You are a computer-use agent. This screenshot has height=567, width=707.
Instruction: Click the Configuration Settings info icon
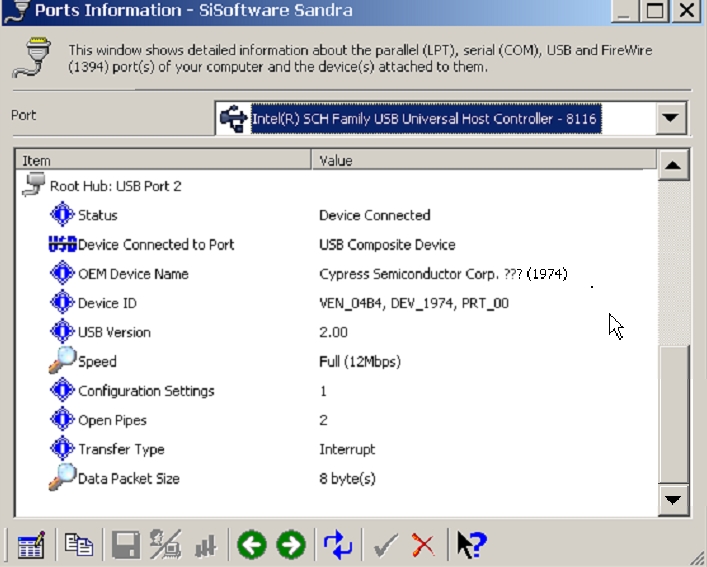click(62, 390)
